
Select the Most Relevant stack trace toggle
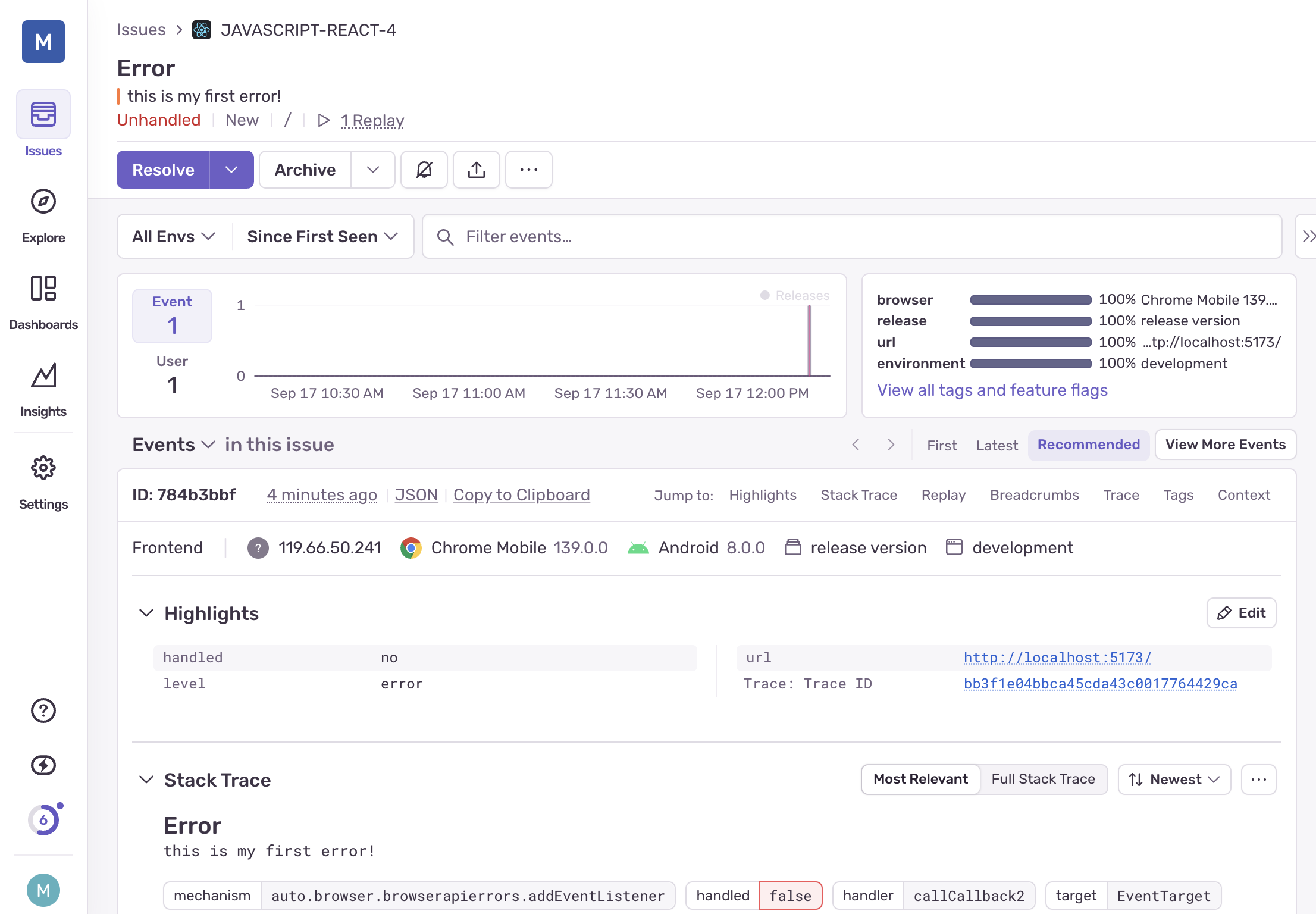point(920,779)
